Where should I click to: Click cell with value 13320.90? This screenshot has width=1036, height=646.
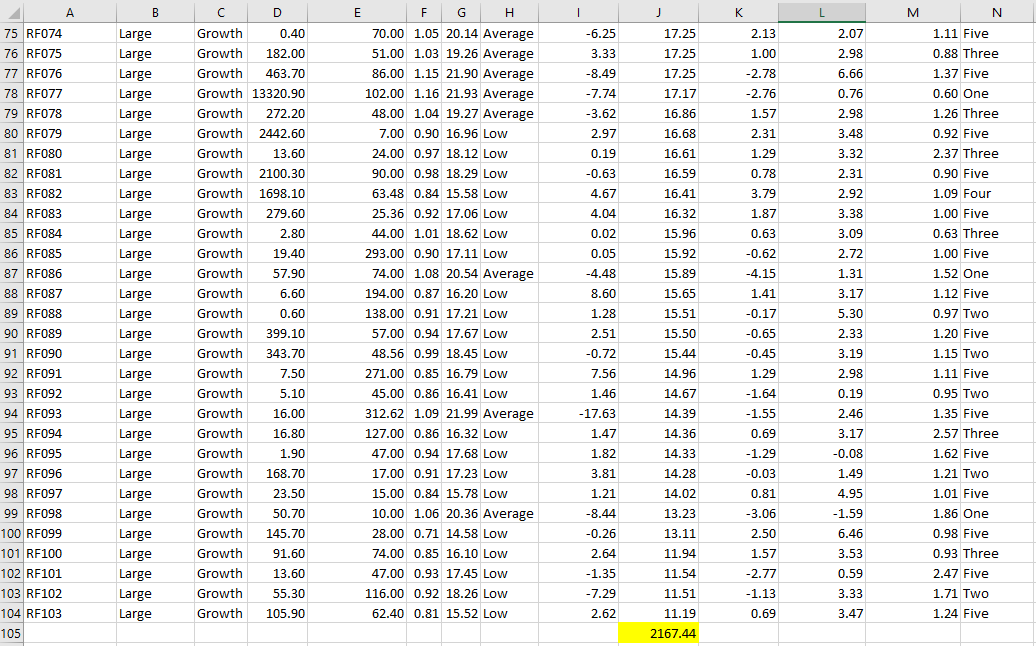point(278,94)
